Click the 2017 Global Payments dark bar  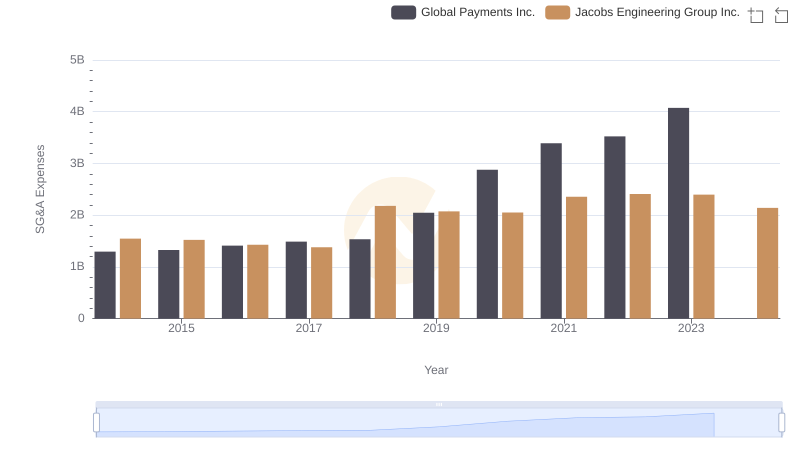(296, 280)
